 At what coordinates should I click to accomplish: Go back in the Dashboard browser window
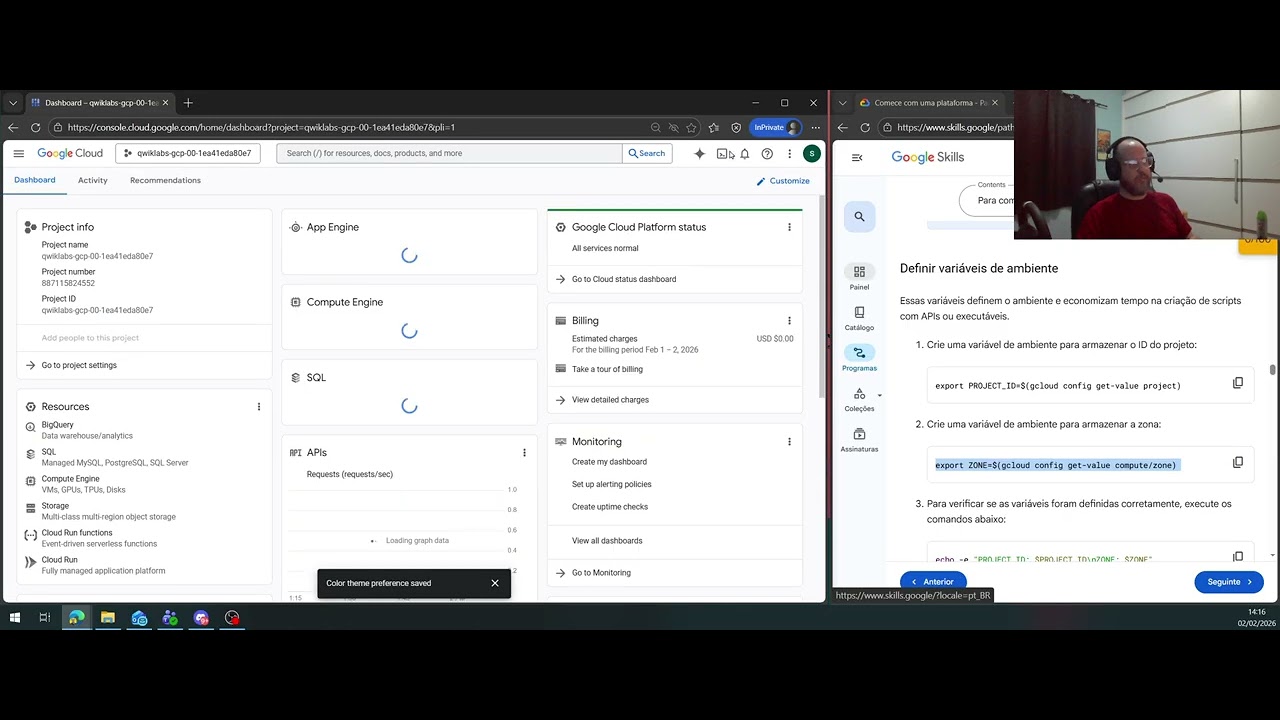(13, 127)
